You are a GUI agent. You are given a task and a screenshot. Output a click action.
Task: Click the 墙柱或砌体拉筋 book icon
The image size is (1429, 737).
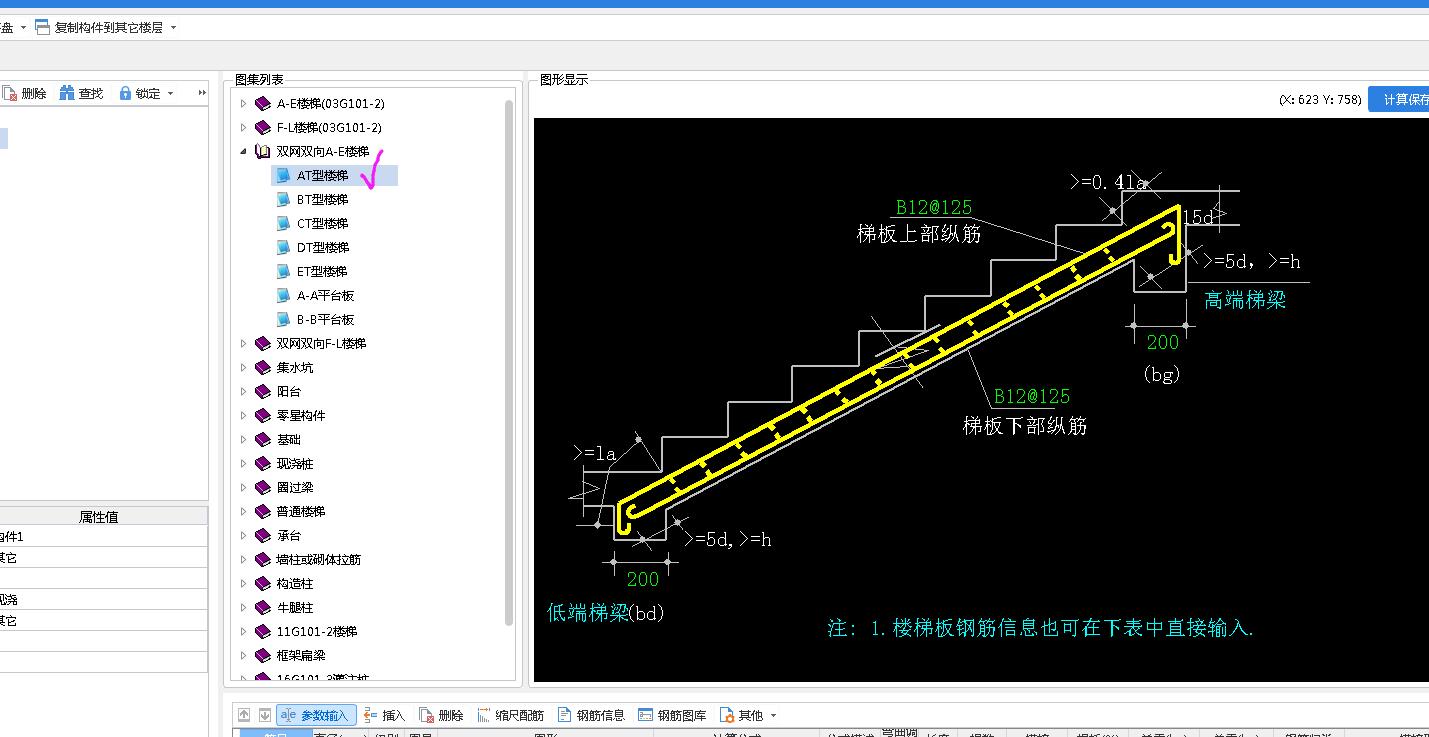pos(263,559)
